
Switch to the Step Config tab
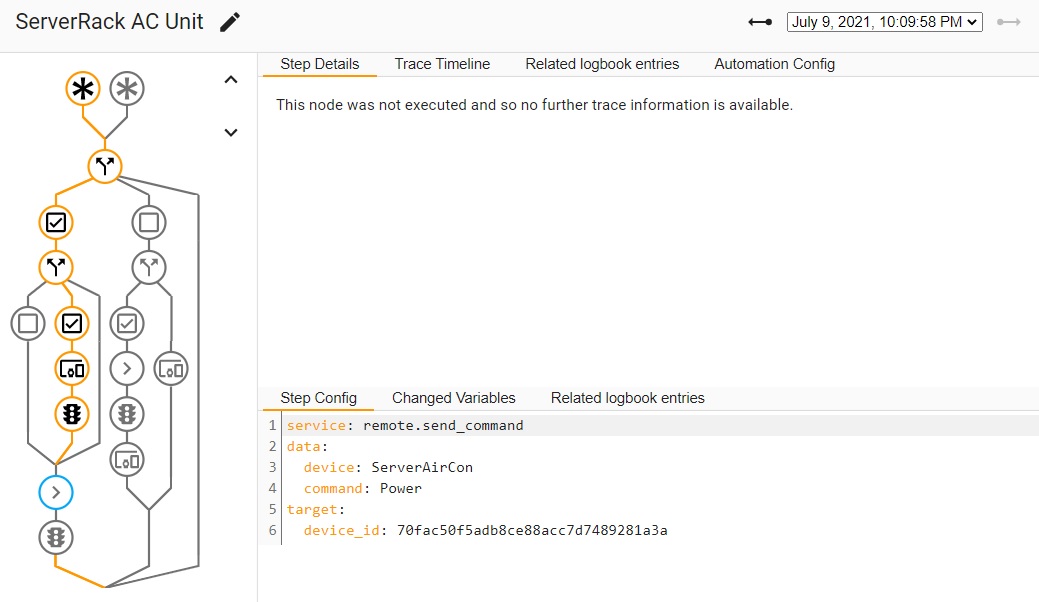click(318, 398)
